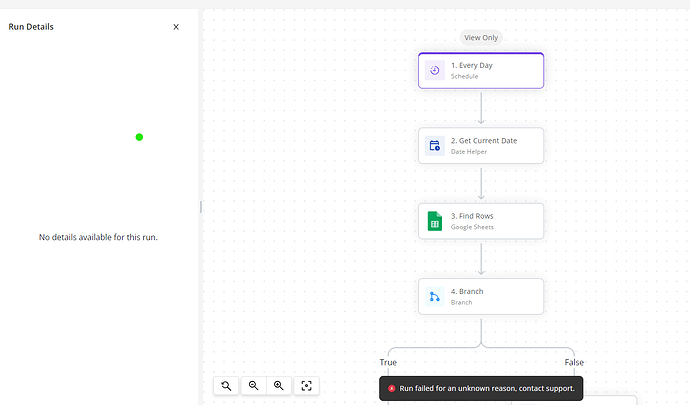Close the Run Details panel
This screenshot has height=405, width=690.
pyautogui.click(x=176, y=27)
